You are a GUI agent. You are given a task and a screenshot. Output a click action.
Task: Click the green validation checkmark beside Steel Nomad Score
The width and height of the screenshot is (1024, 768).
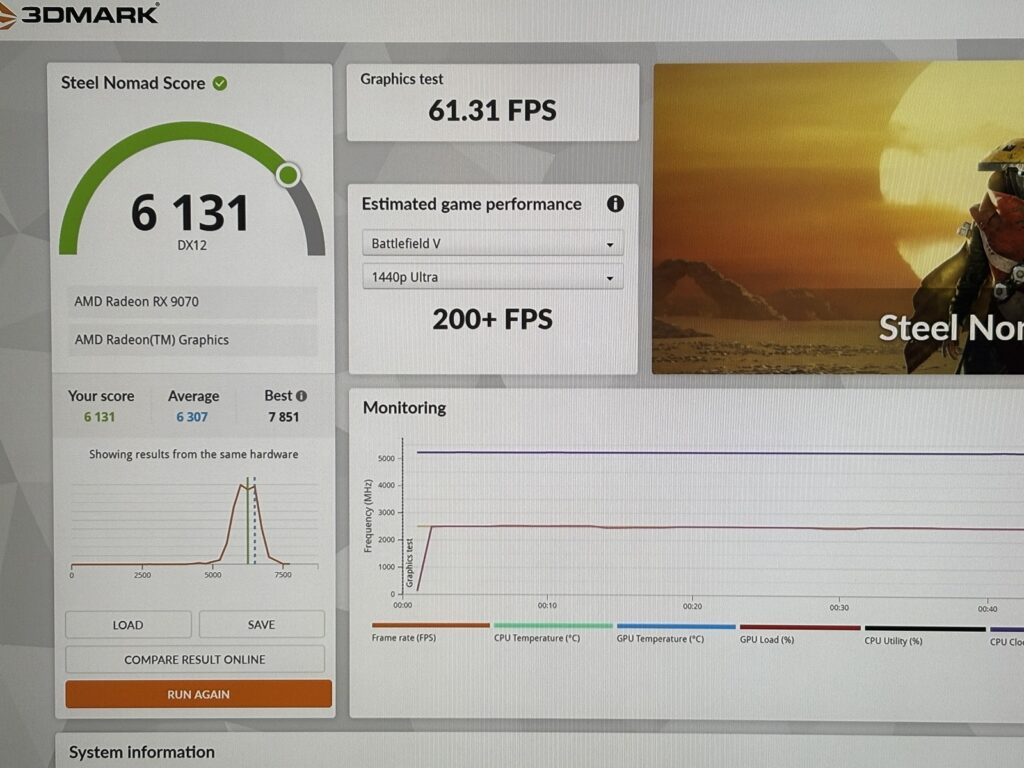click(220, 83)
